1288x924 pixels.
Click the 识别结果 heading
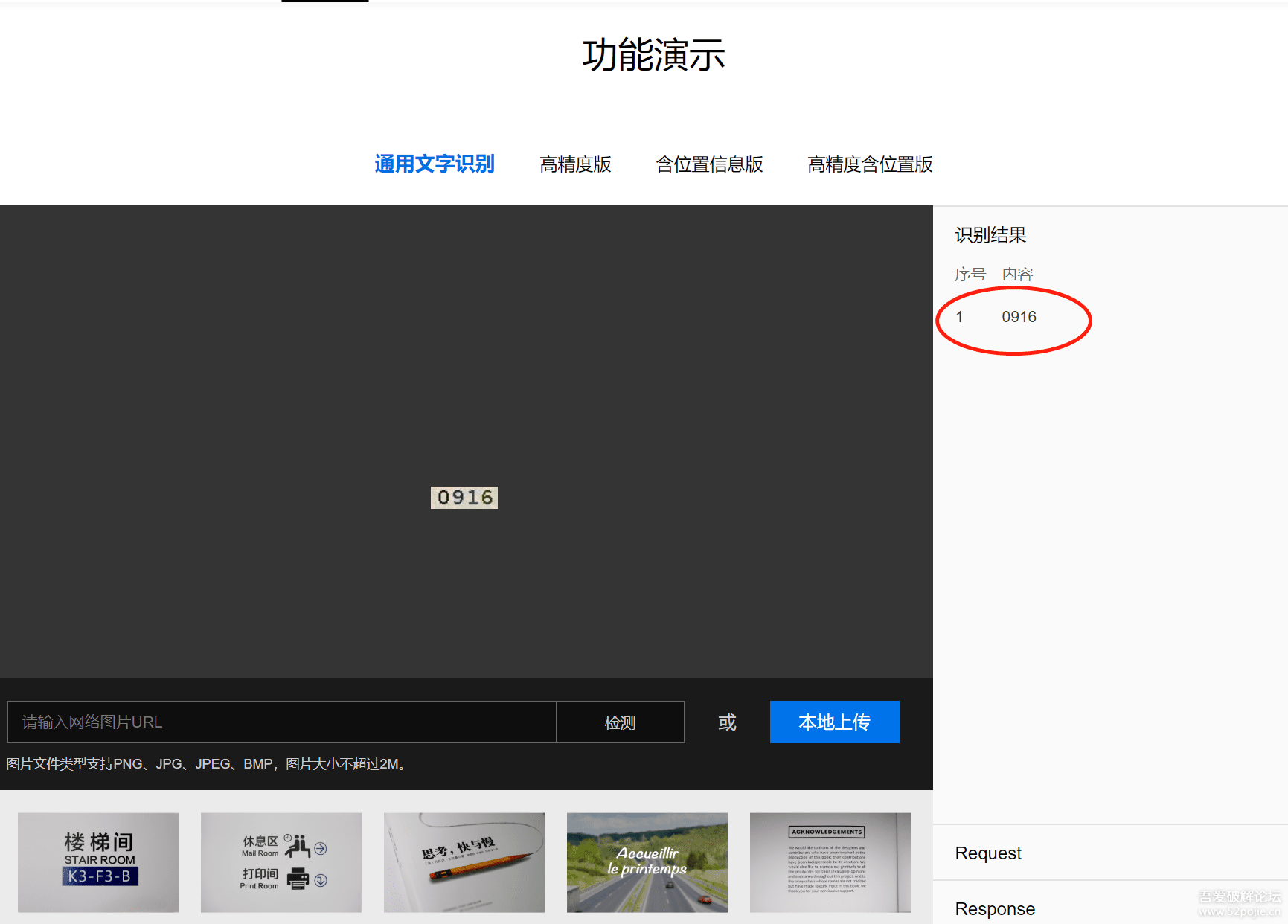point(990,235)
